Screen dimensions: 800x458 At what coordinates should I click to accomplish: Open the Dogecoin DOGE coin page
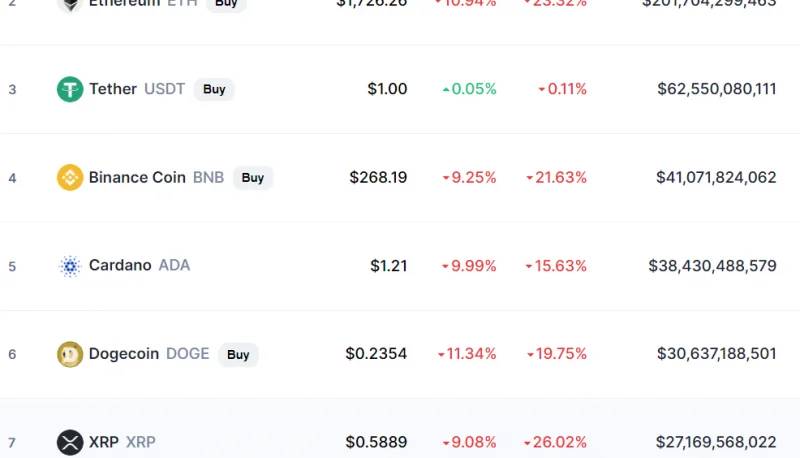tap(149, 353)
